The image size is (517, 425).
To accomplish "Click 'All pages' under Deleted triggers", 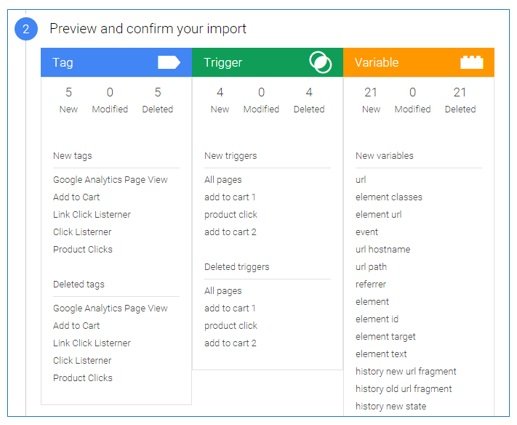I will click(223, 291).
